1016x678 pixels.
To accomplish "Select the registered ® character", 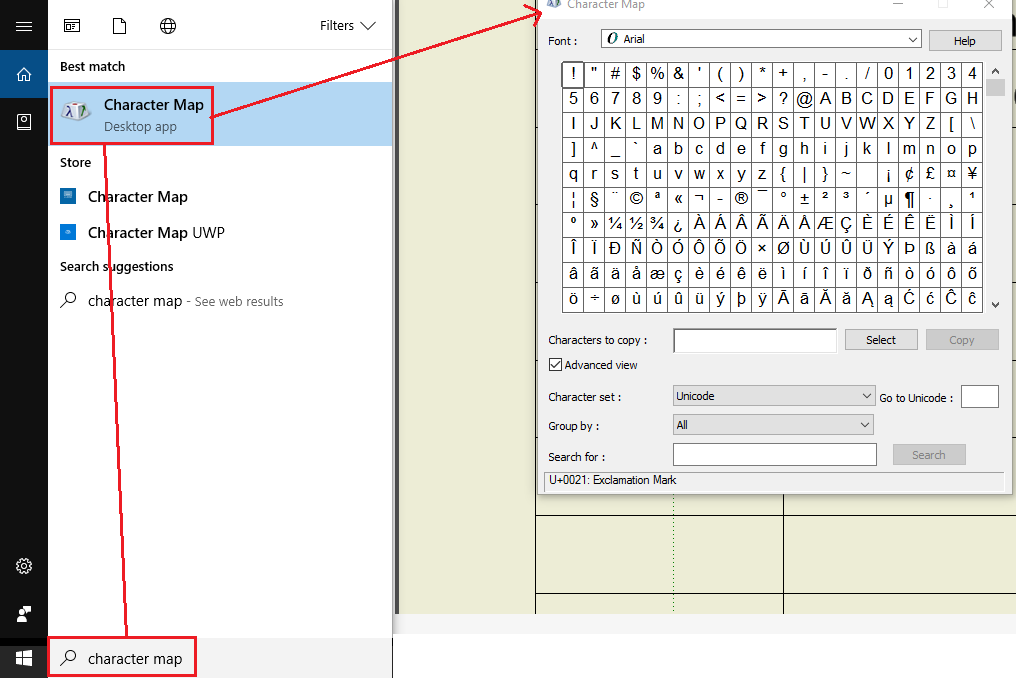I will [741, 198].
